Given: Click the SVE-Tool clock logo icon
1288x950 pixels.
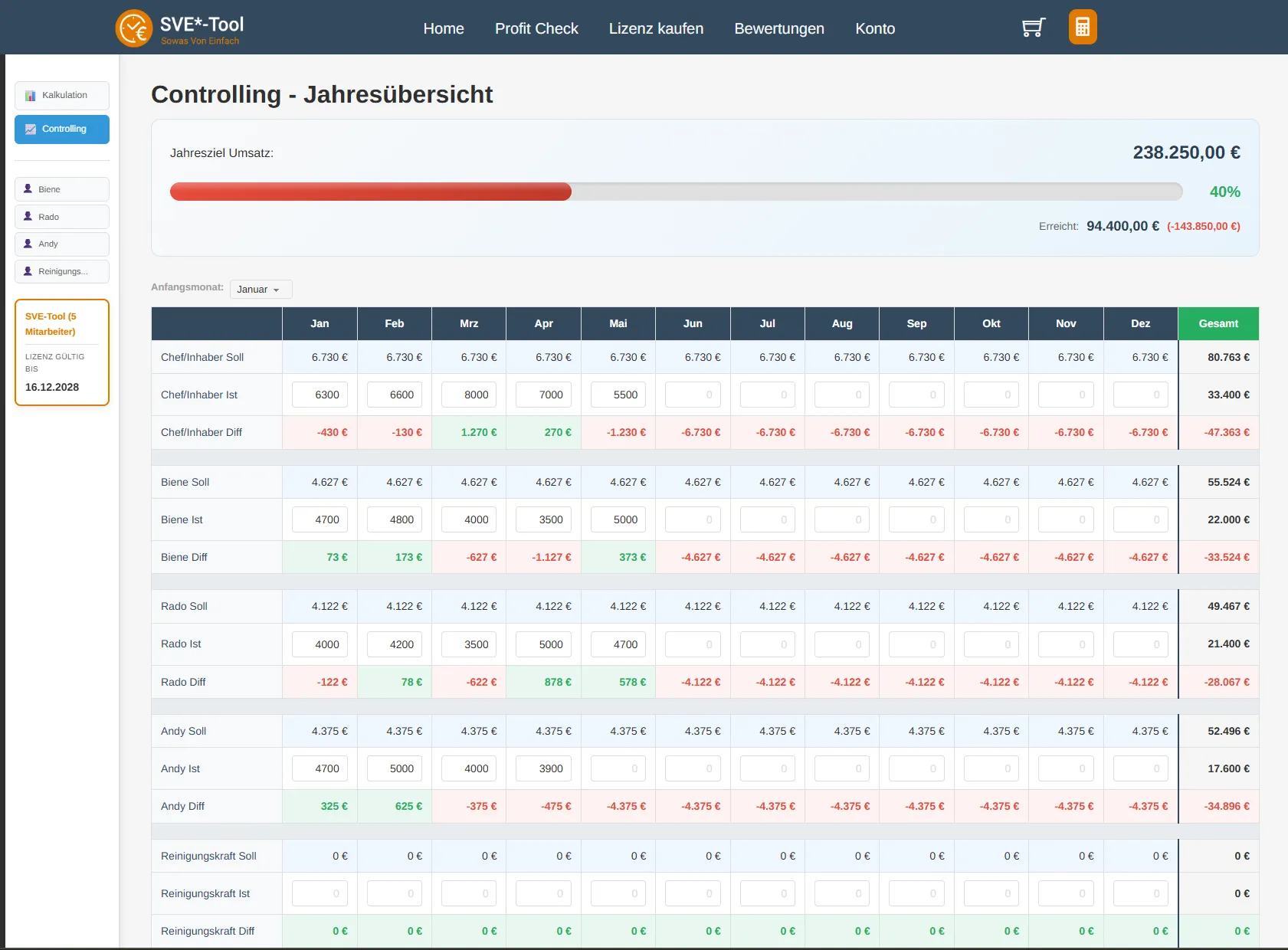Looking at the screenshot, I should pyautogui.click(x=134, y=28).
